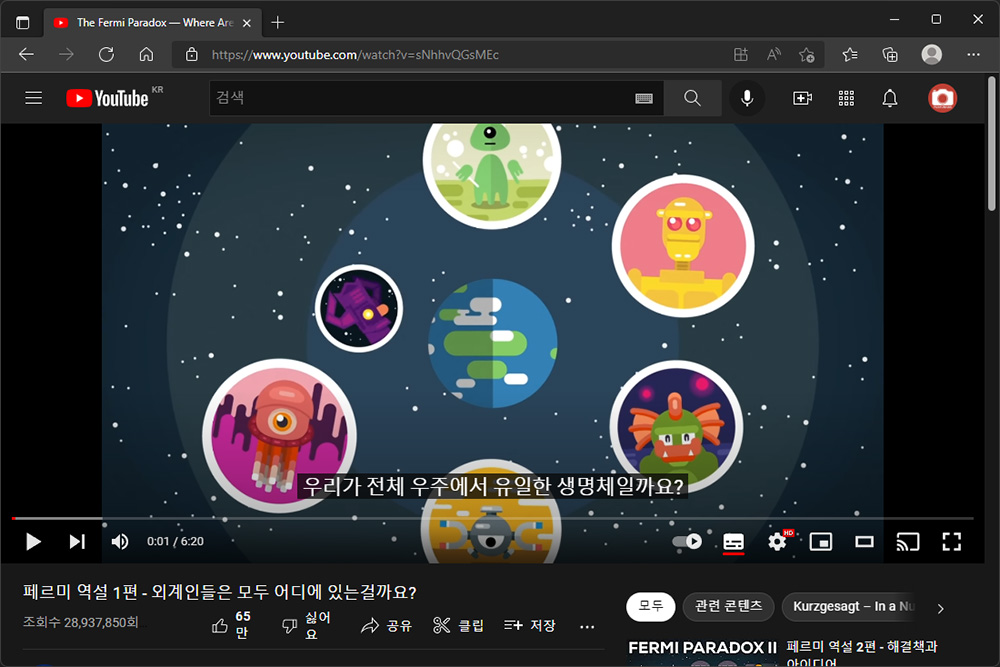This screenshot has width=1000, height=667.
Task: Open a new browser tab
Action: coord(277,22)
